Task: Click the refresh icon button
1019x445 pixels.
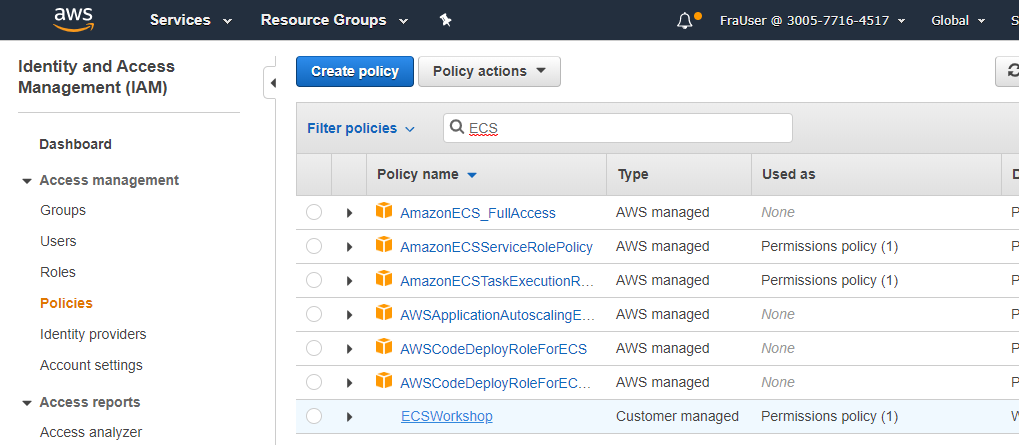Action: 1008,72
